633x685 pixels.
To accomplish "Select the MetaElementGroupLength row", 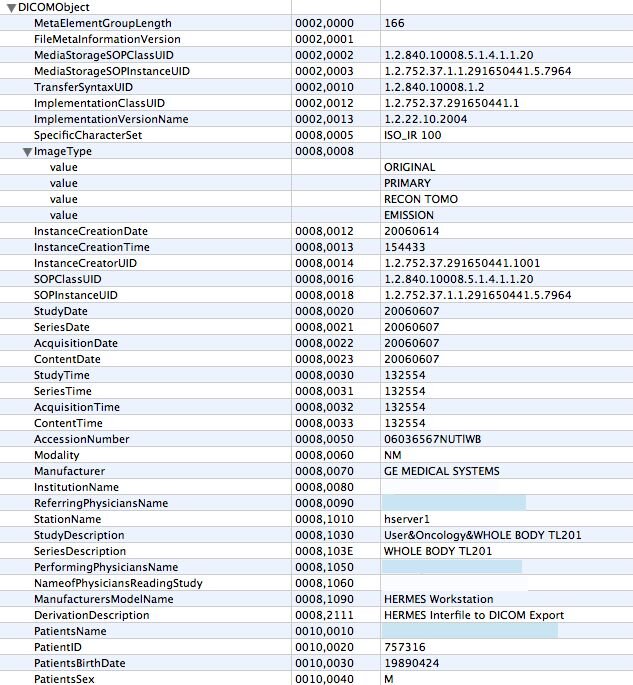I will 316,23.
